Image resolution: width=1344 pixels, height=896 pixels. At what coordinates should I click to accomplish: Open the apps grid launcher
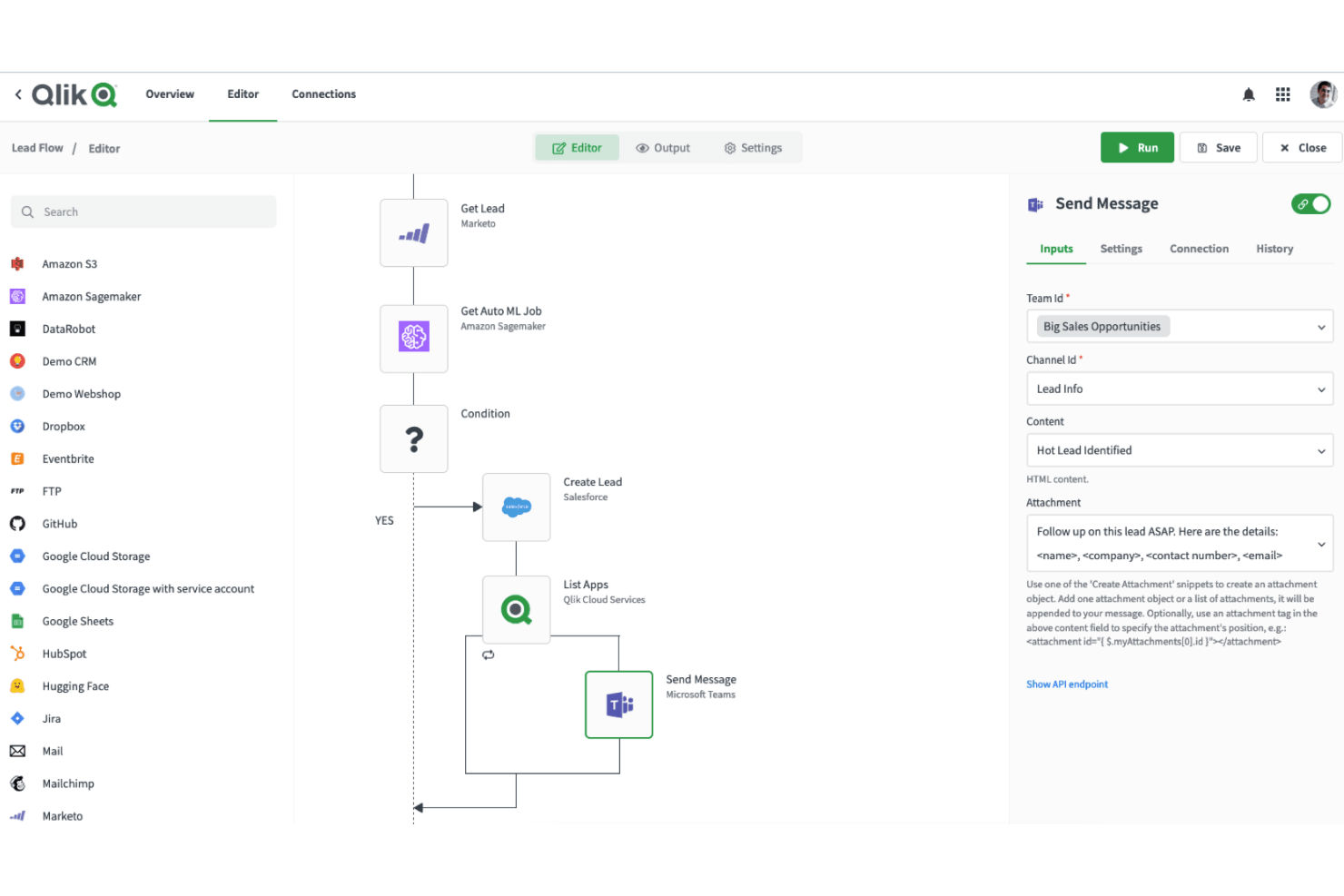(1282, 94)
